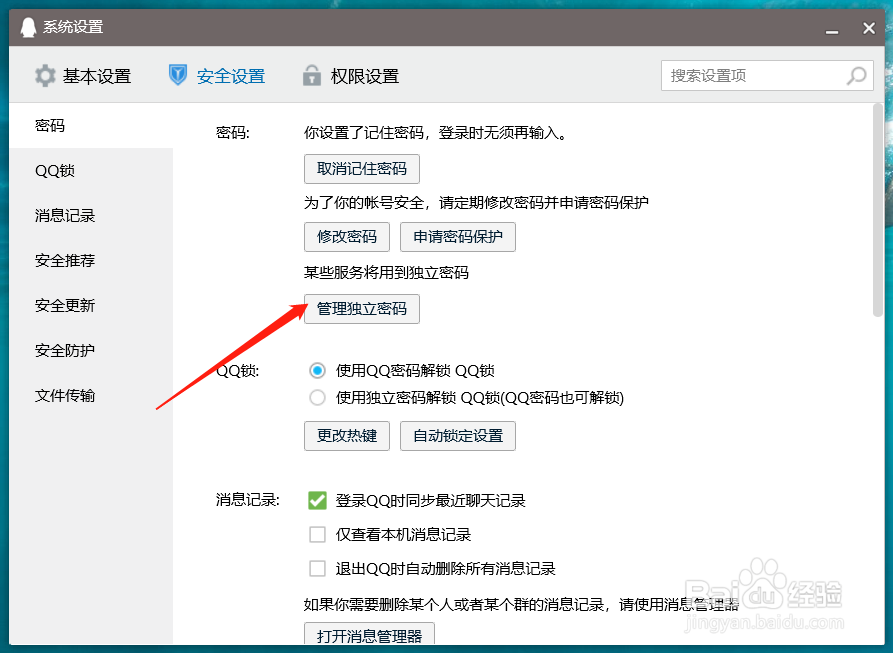Enable 退出QQ时自动删除所有消息记录 checkbox
The height and width of the screenshot is (653, 893).
point(317,569)
